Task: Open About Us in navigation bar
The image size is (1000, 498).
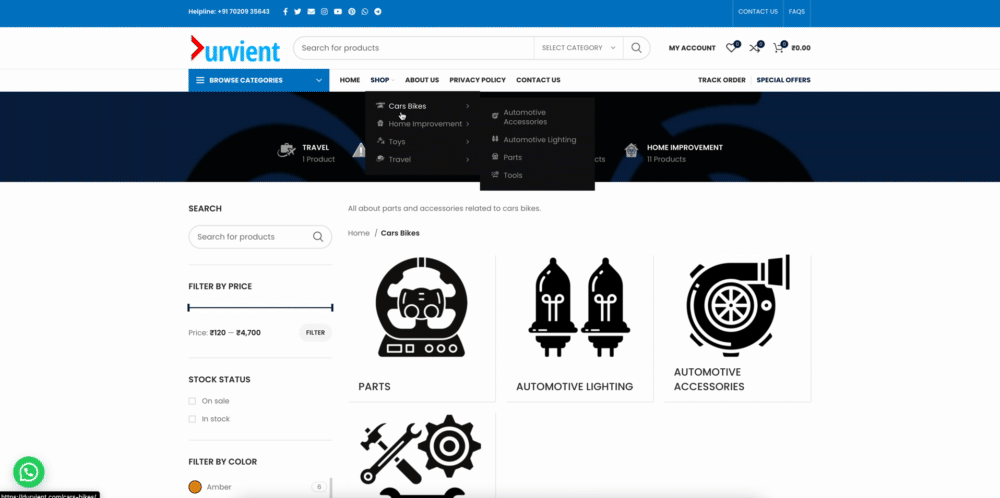Action: [422, 80]
